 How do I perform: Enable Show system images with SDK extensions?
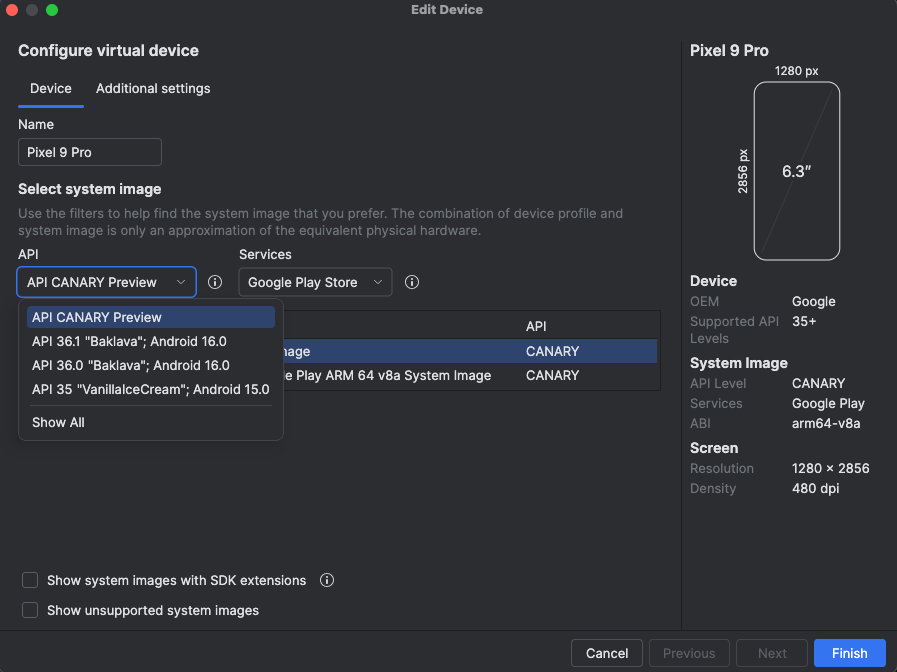tap(30, 580)
